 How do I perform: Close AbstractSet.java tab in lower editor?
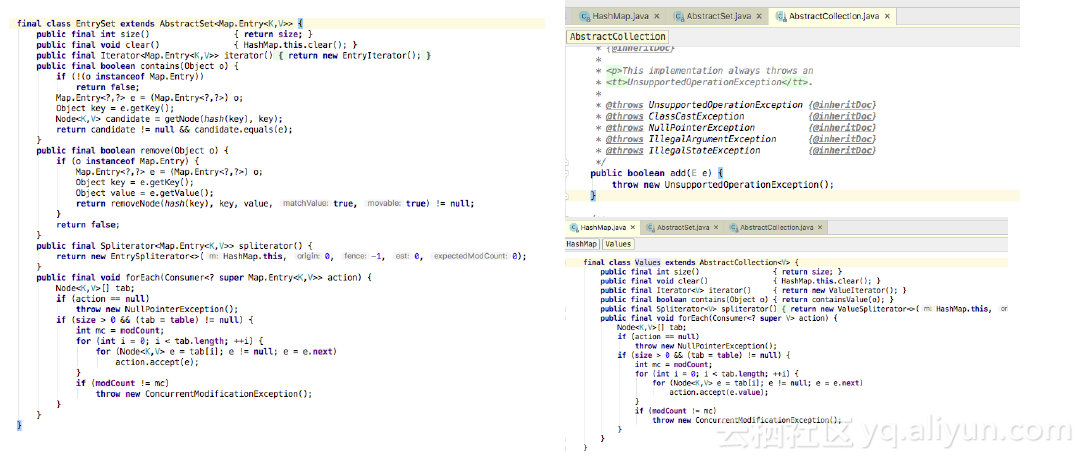pyautogui.click(x=716, y=227)
